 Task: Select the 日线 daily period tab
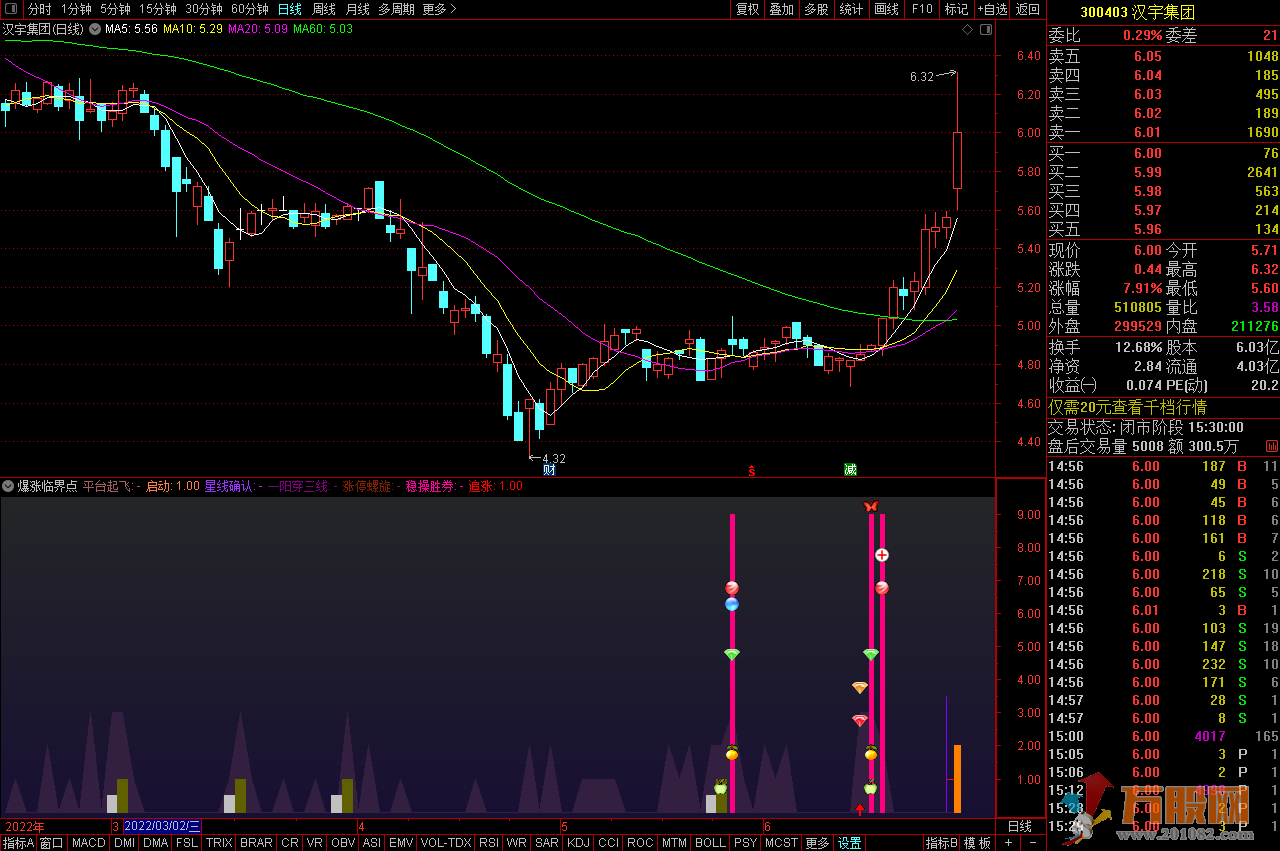[x=290, y=9]
